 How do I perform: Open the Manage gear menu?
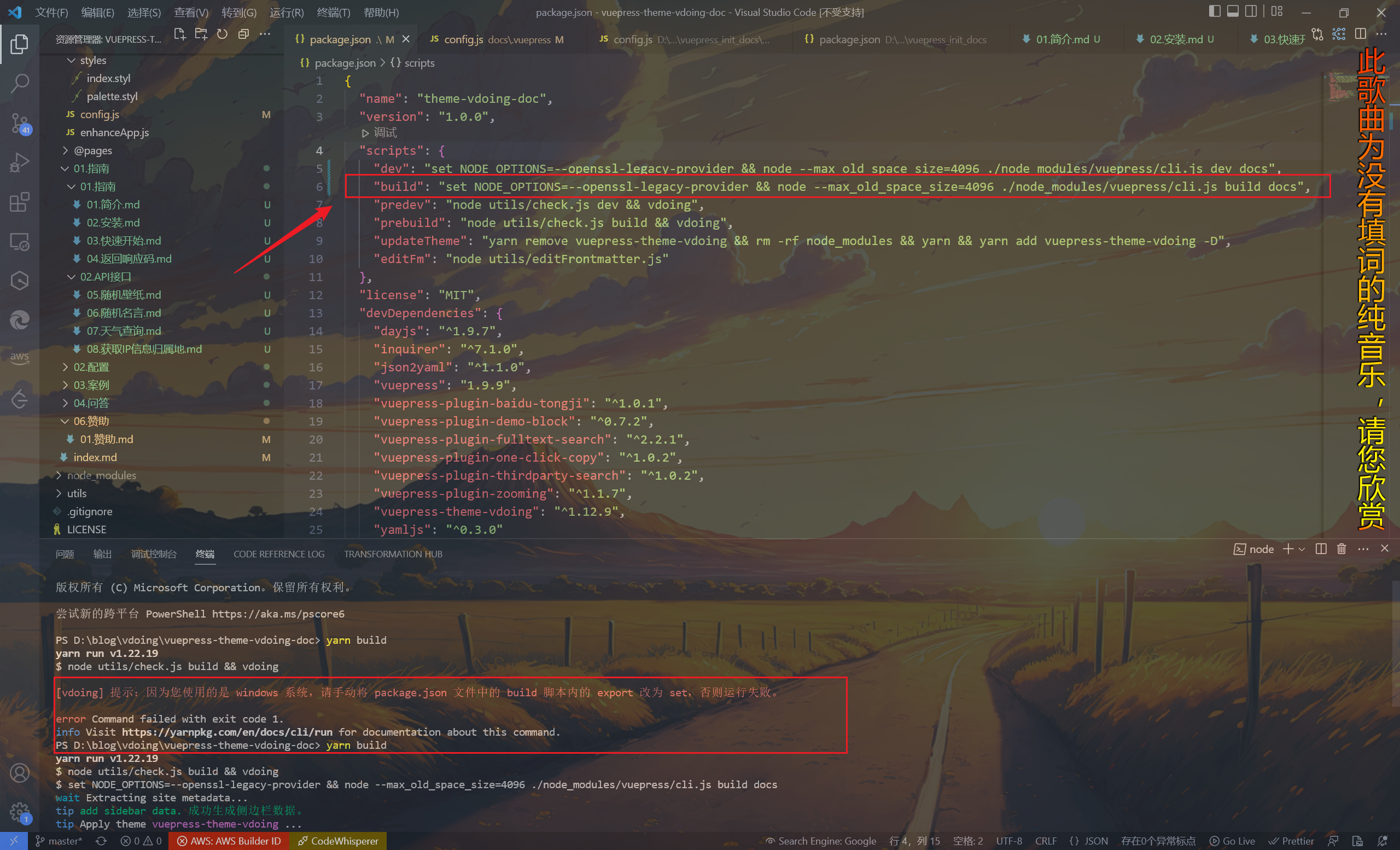tap(19, 812)
